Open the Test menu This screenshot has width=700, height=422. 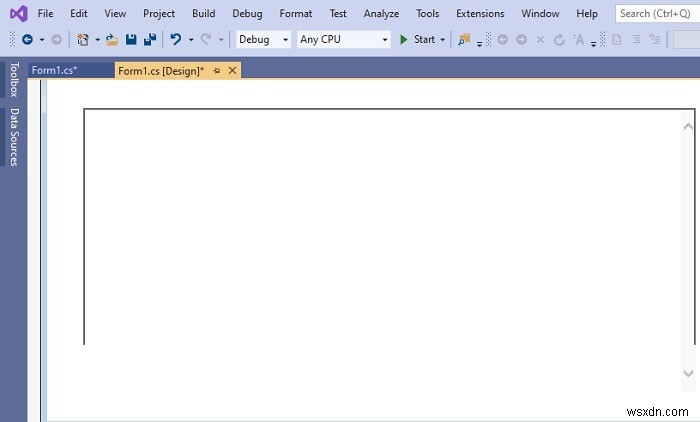[338, 14]
